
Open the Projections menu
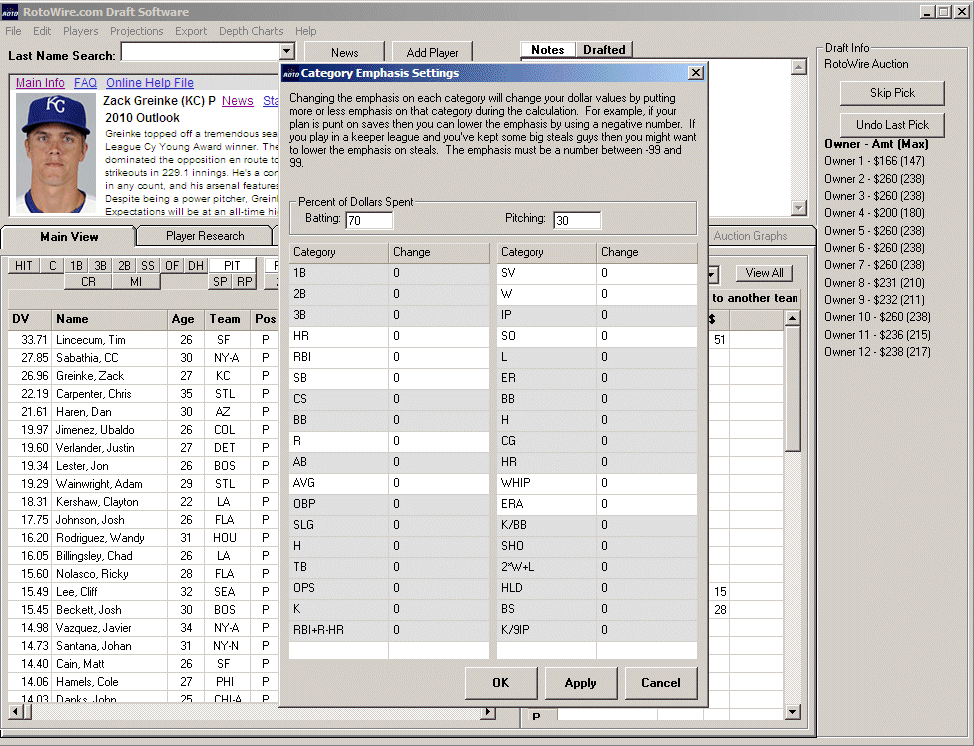pyautogui.click(x=136, y=31)
